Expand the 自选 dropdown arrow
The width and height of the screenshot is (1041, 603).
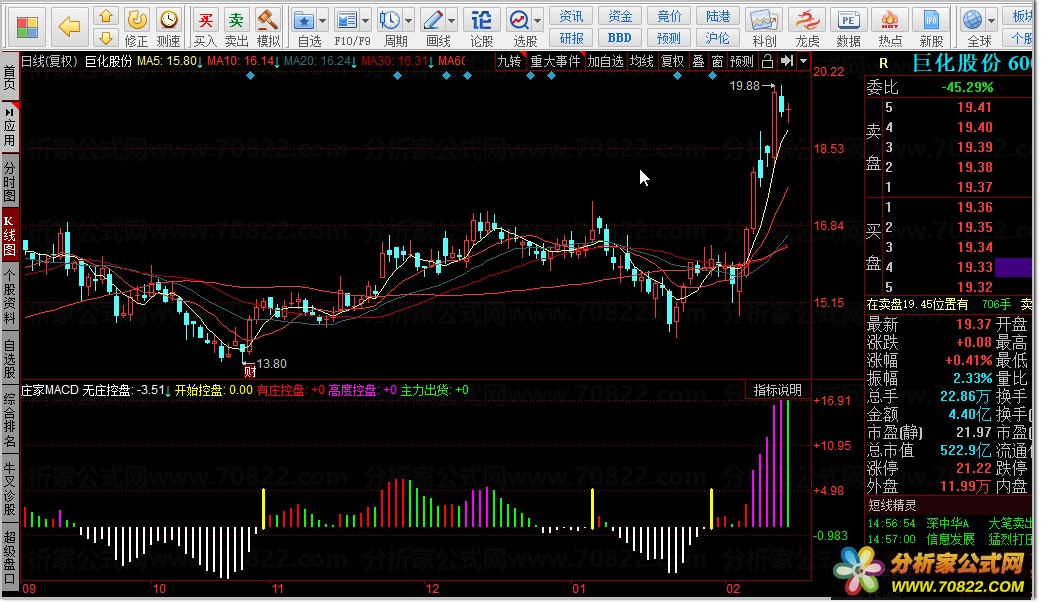pos(323,21)
